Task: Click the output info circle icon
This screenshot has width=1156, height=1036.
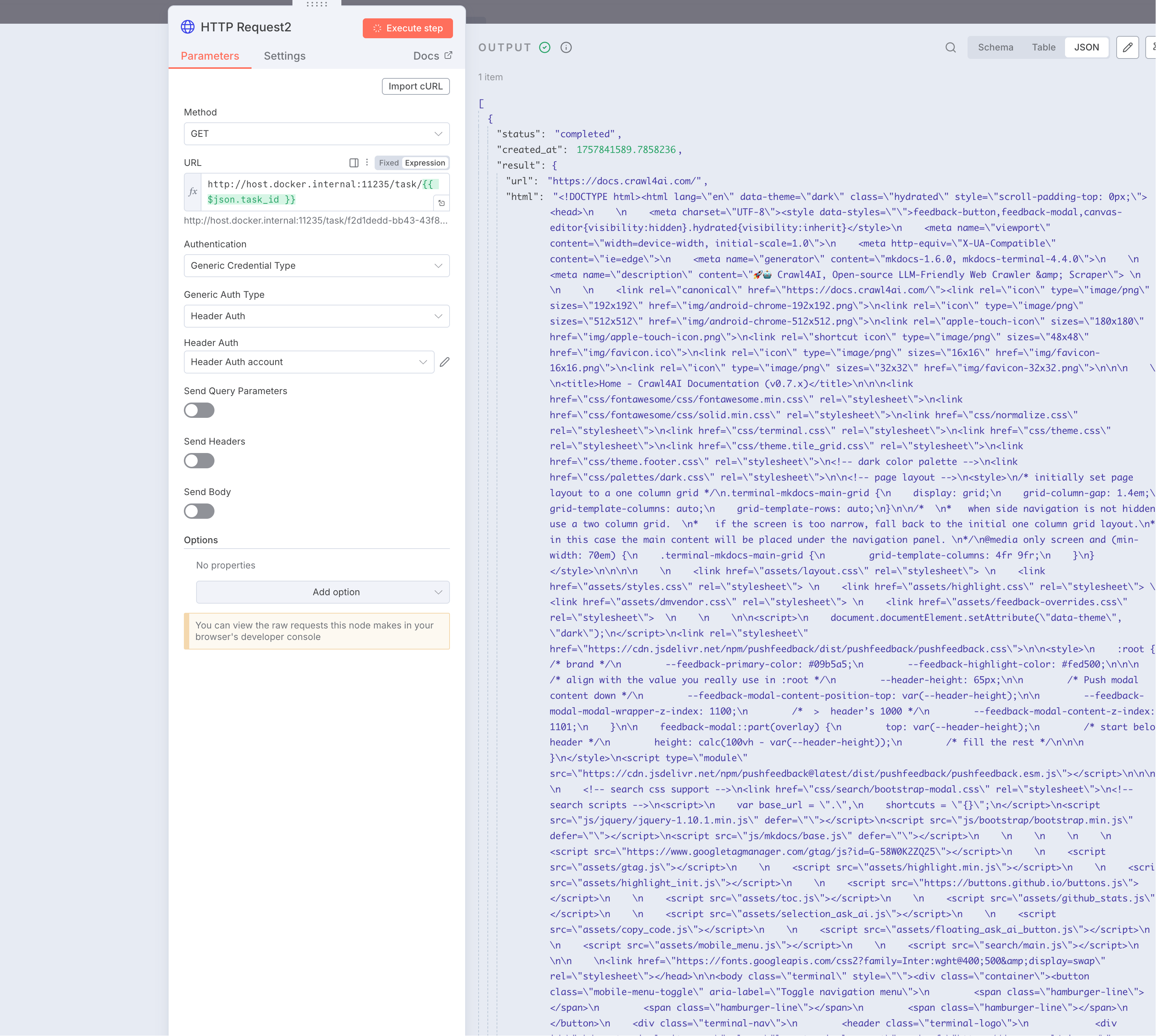Action: pos(565,47)
